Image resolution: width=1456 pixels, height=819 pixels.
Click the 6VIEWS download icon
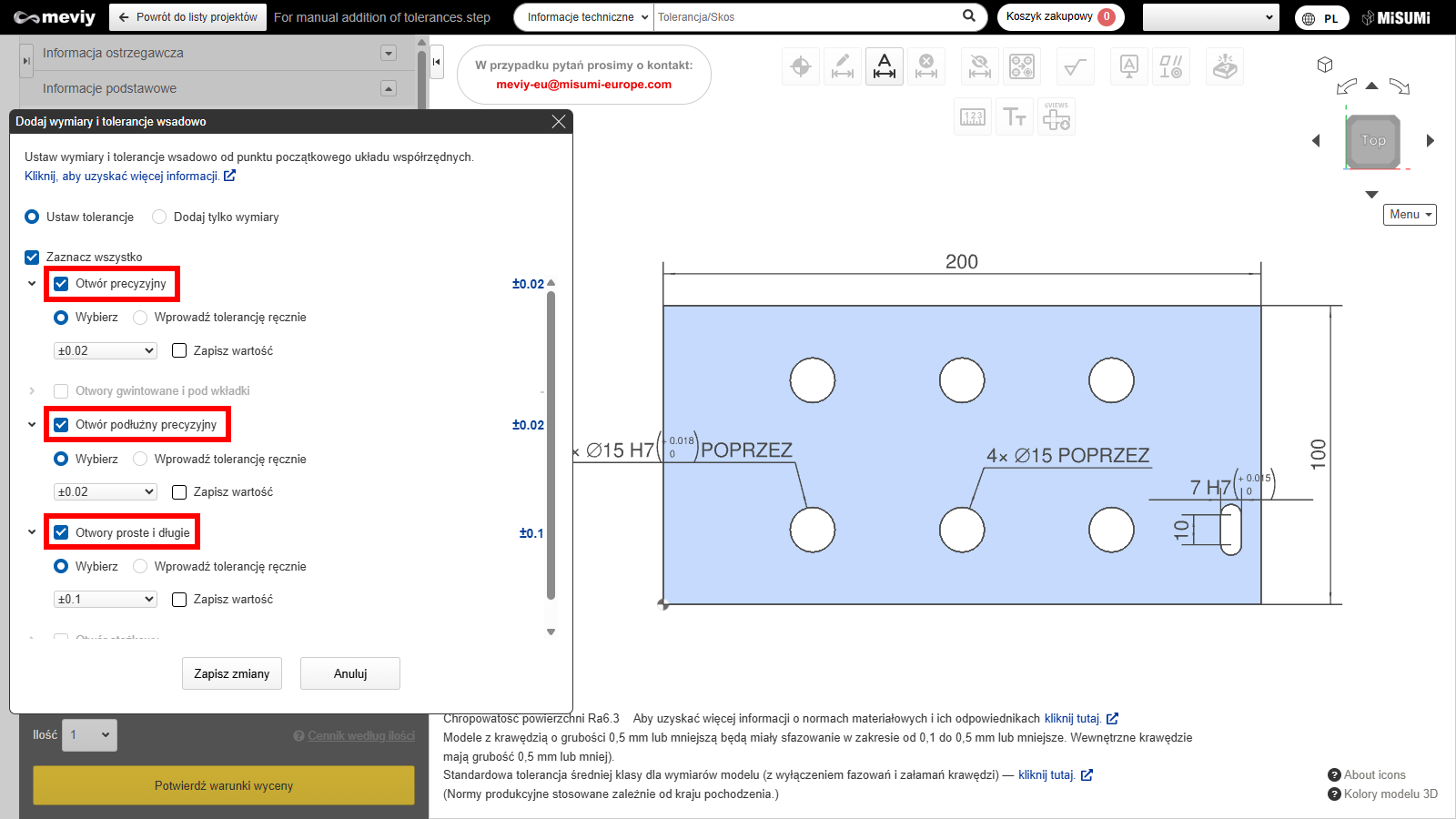click(1057, 117)
